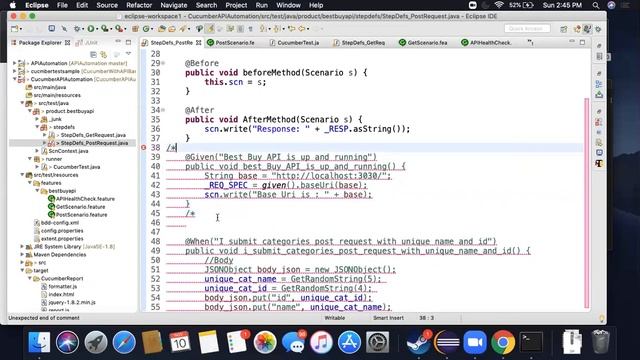Select index.html in the tree
The width and height of the screenshot is (640, 360).
[x=61, y=294]
